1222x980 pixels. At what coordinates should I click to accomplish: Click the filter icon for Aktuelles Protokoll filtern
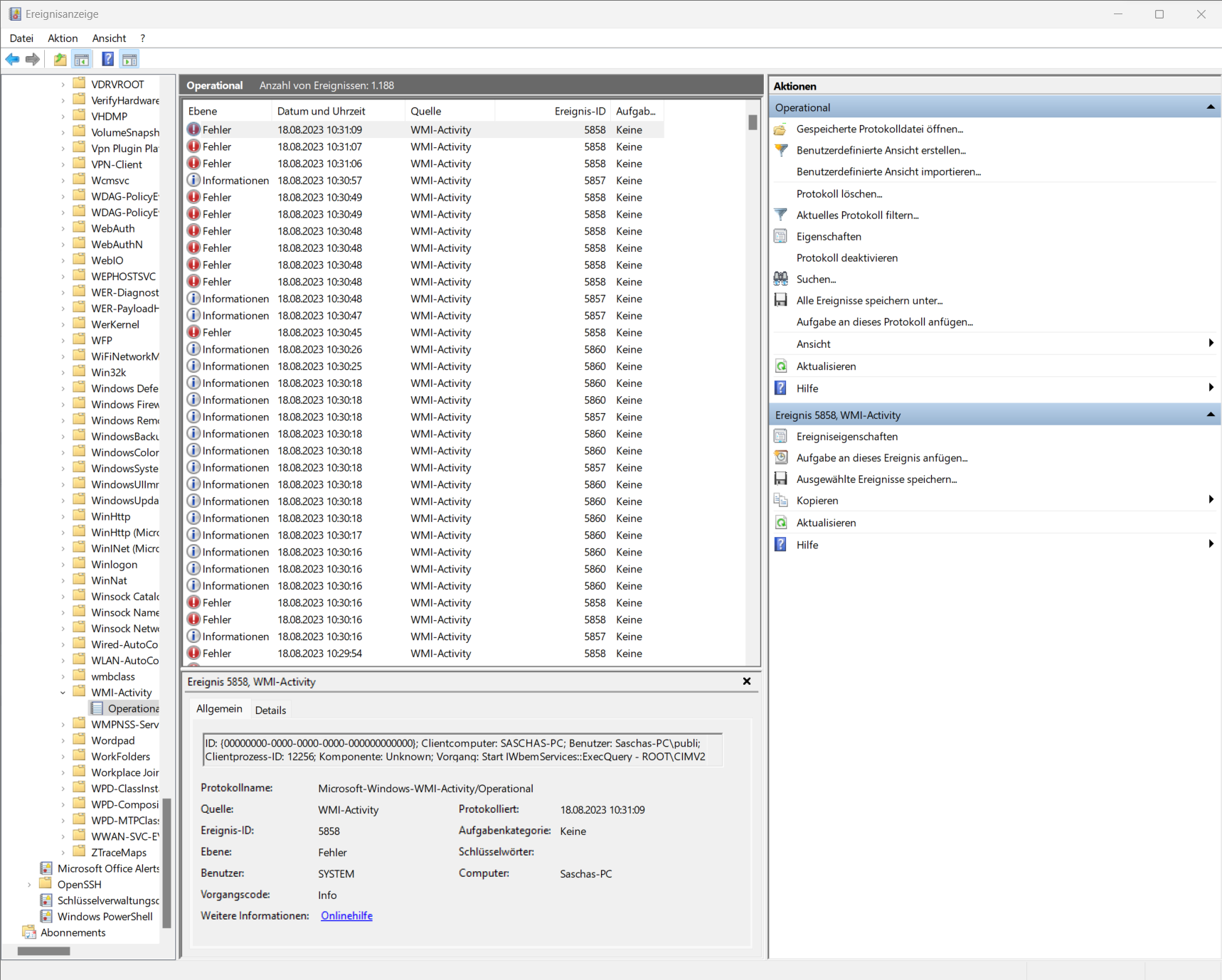tap(781, 215)
